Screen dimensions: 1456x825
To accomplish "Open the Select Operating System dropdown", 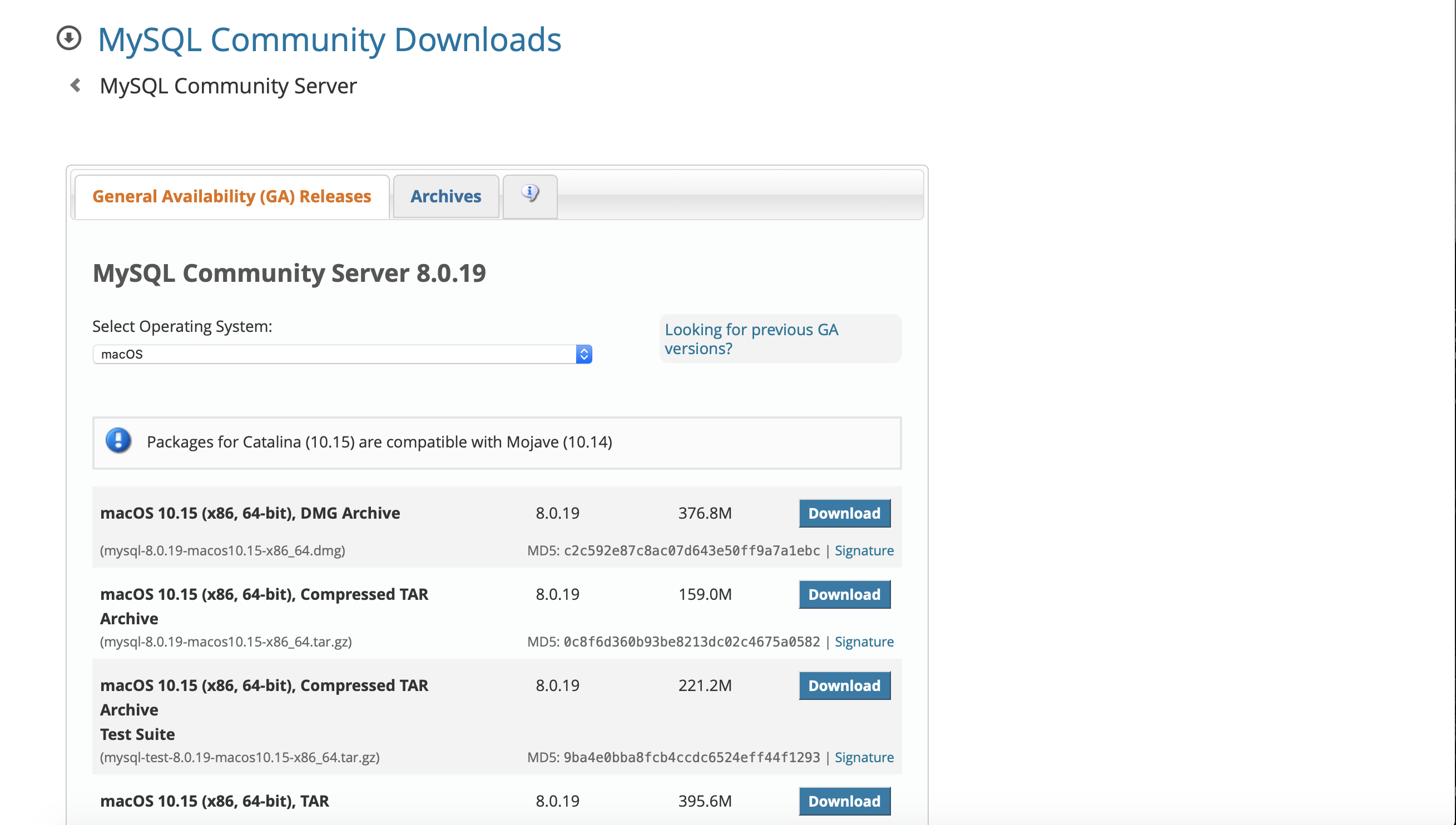I will 334,354.
